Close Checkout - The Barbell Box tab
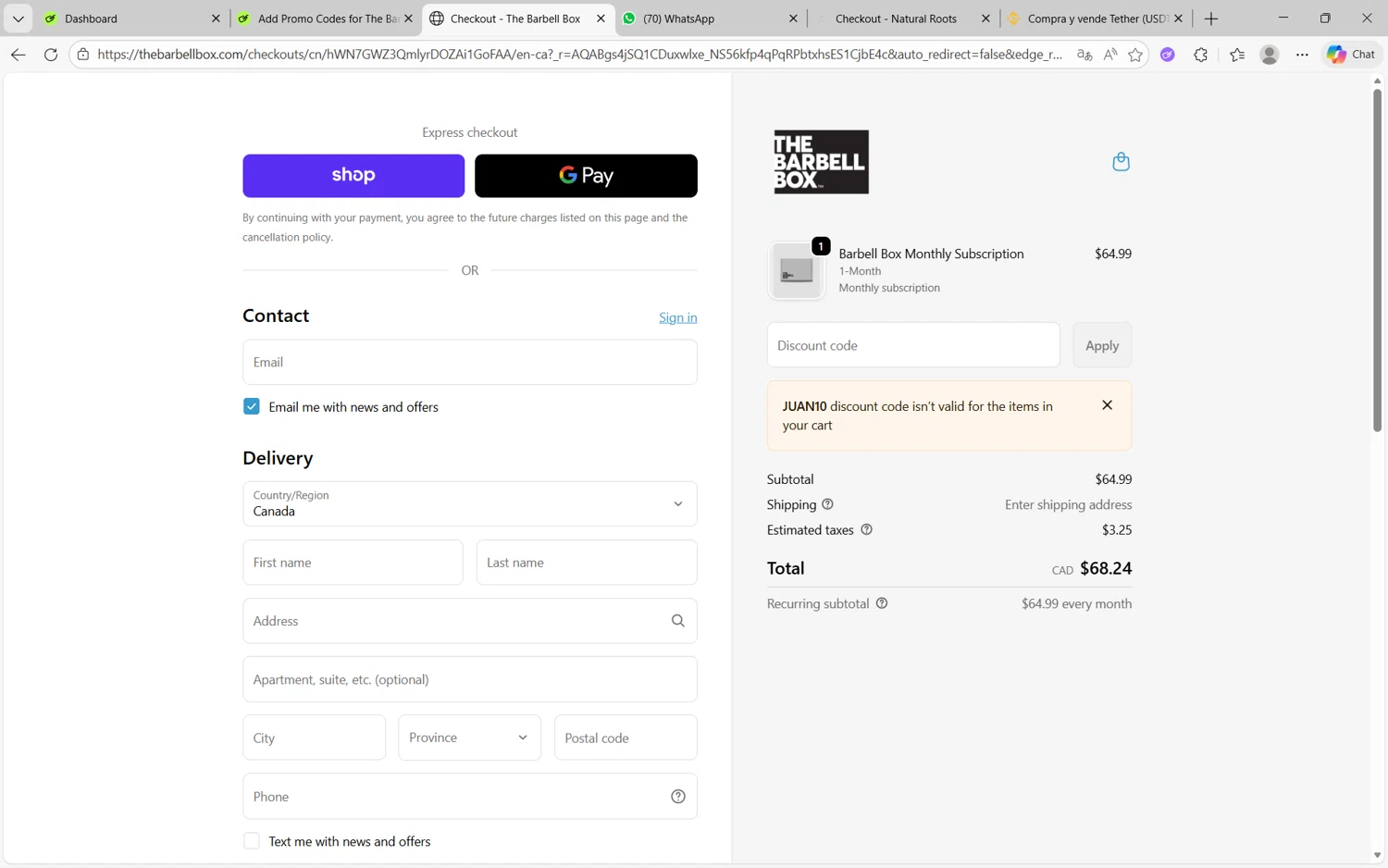This screenshot has height=868, width=1388. (x=601, y=19)
